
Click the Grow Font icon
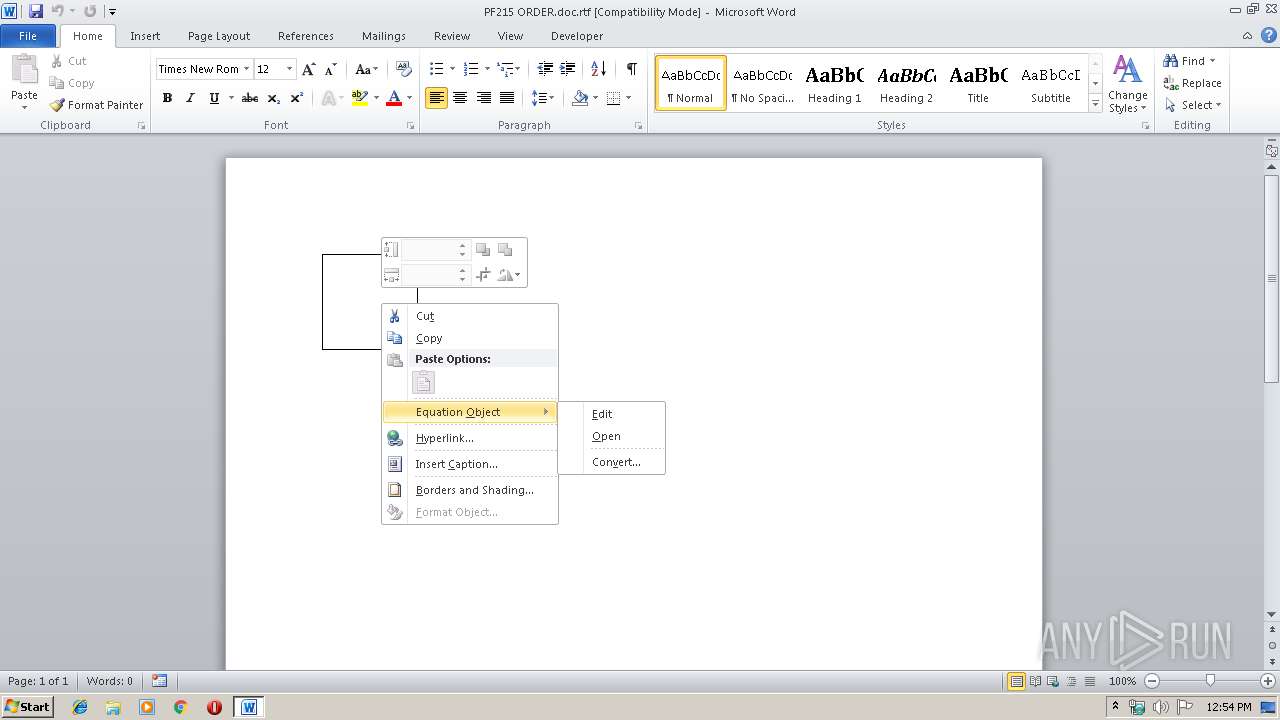tap(308, 69)
